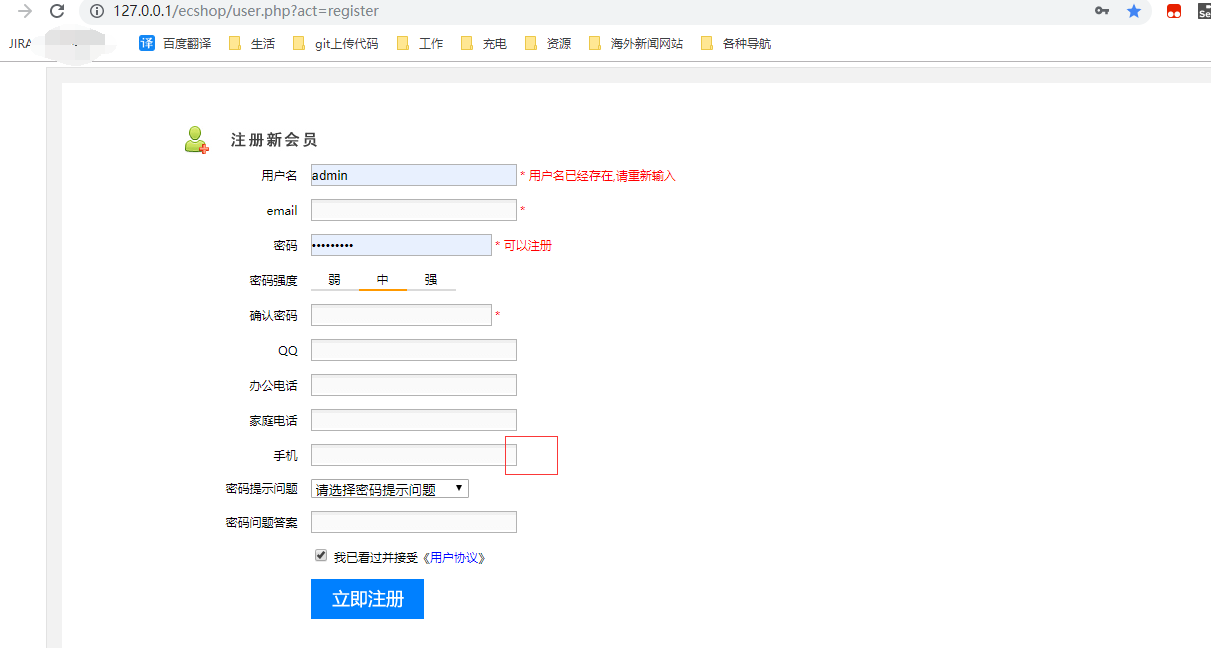Click the password key icon in the toolbar
Screen dimensions: 1211x648
(1101, 12)
